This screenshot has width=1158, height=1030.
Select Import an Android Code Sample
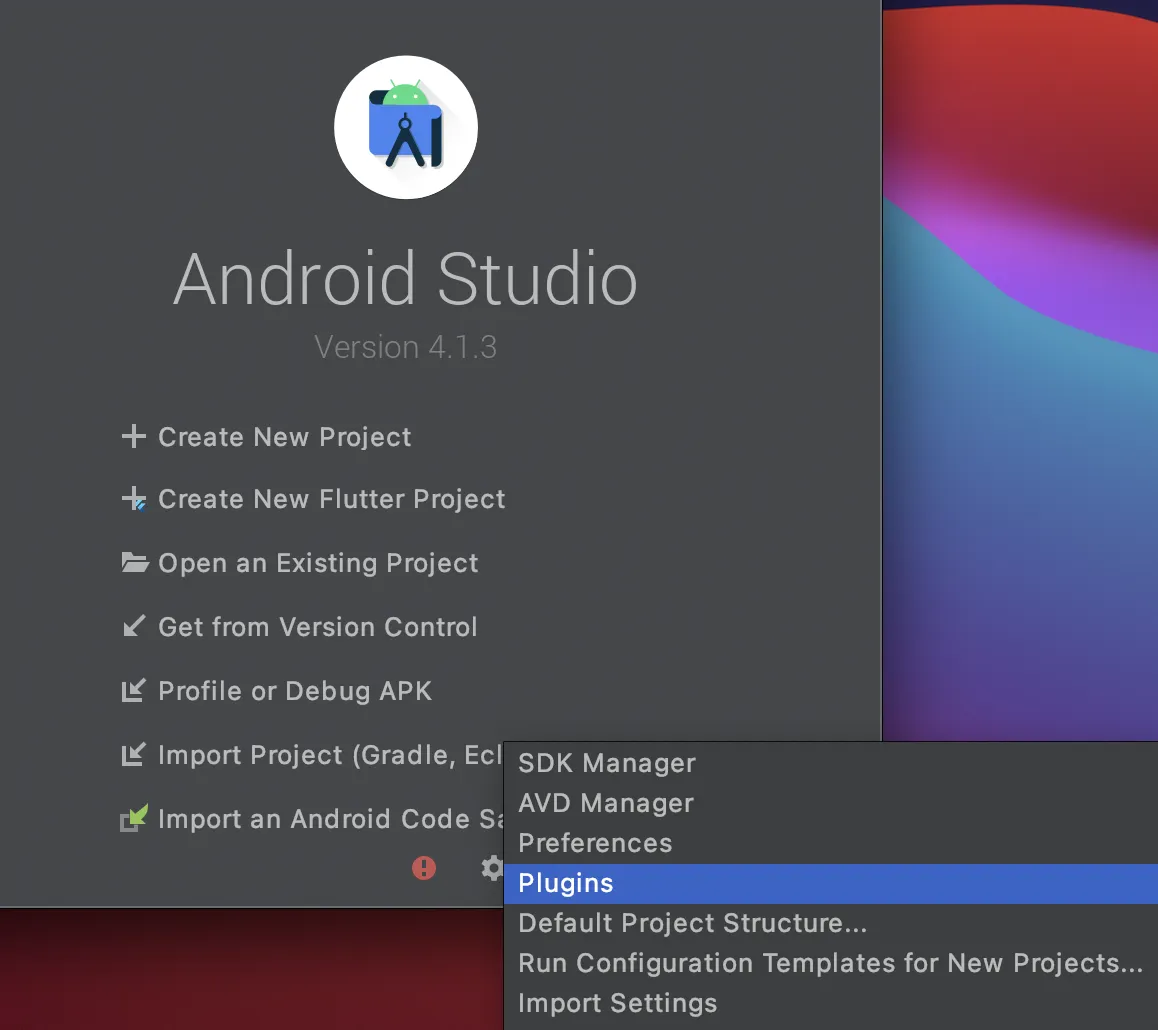coord(331,819)
